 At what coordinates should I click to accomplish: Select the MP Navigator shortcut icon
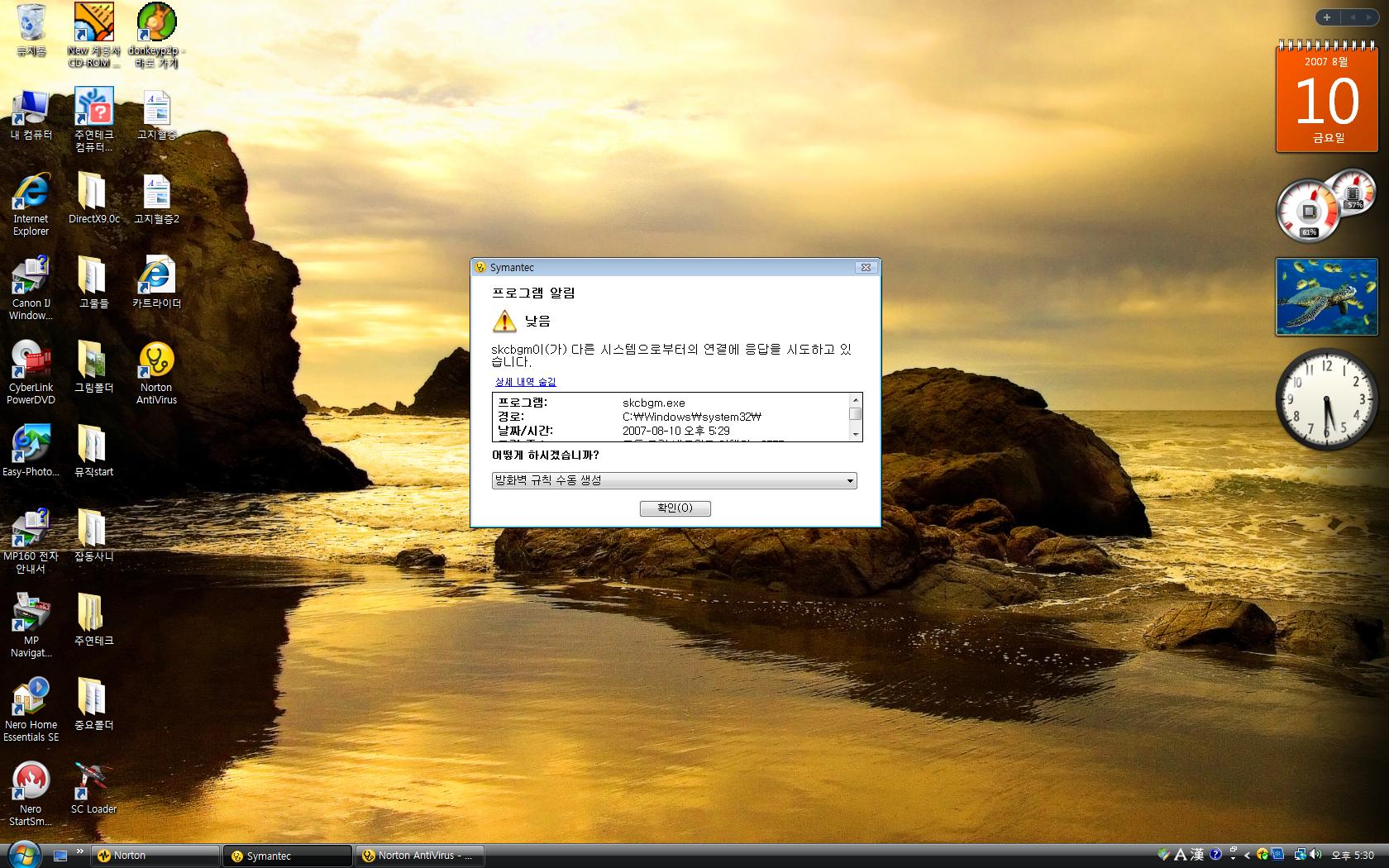click(x=31, y=626)
